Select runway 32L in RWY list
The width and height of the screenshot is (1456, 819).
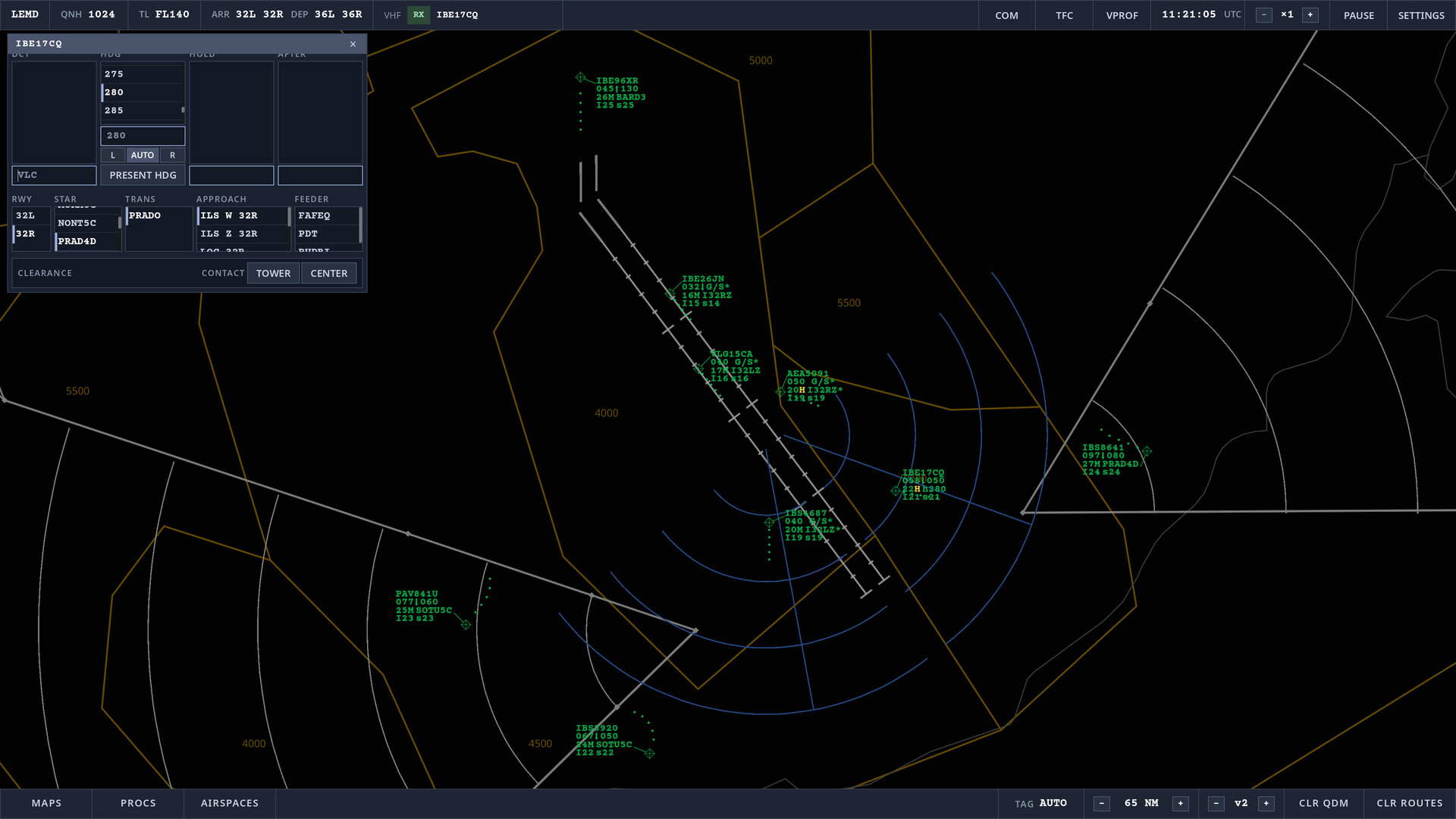(31, 216)
